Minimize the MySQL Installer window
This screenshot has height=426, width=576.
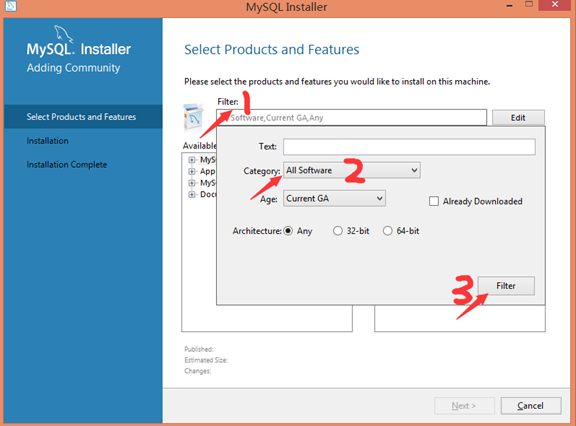[510, 6]
